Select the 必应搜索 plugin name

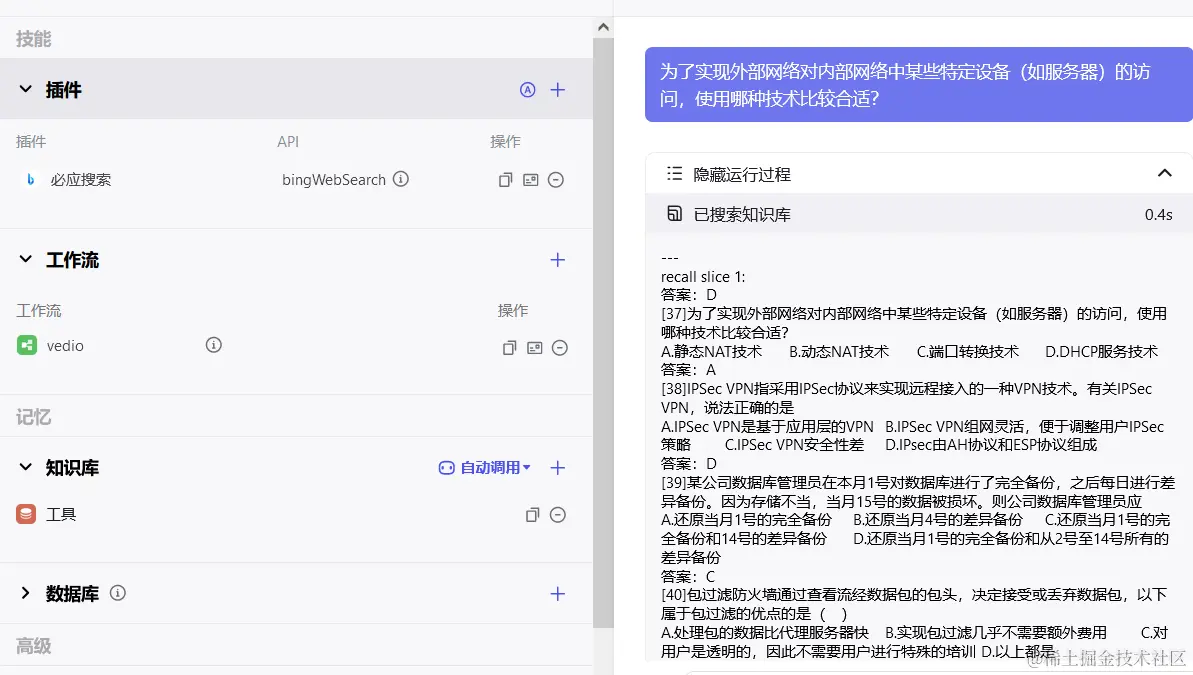coord(81,180)
